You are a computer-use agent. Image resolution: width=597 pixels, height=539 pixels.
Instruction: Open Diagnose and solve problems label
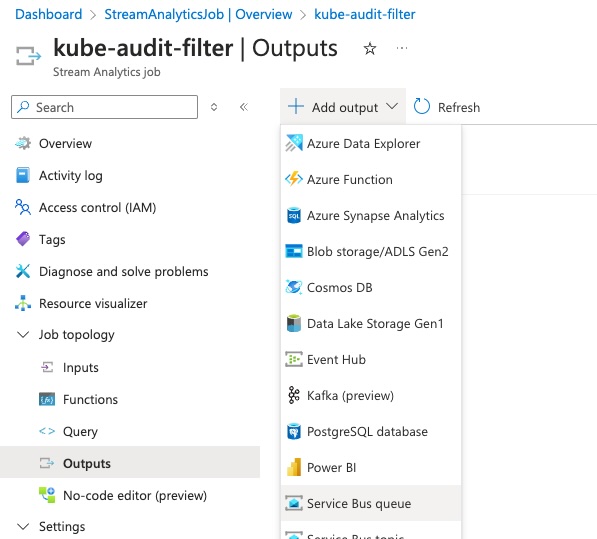[x=124, y=271]
